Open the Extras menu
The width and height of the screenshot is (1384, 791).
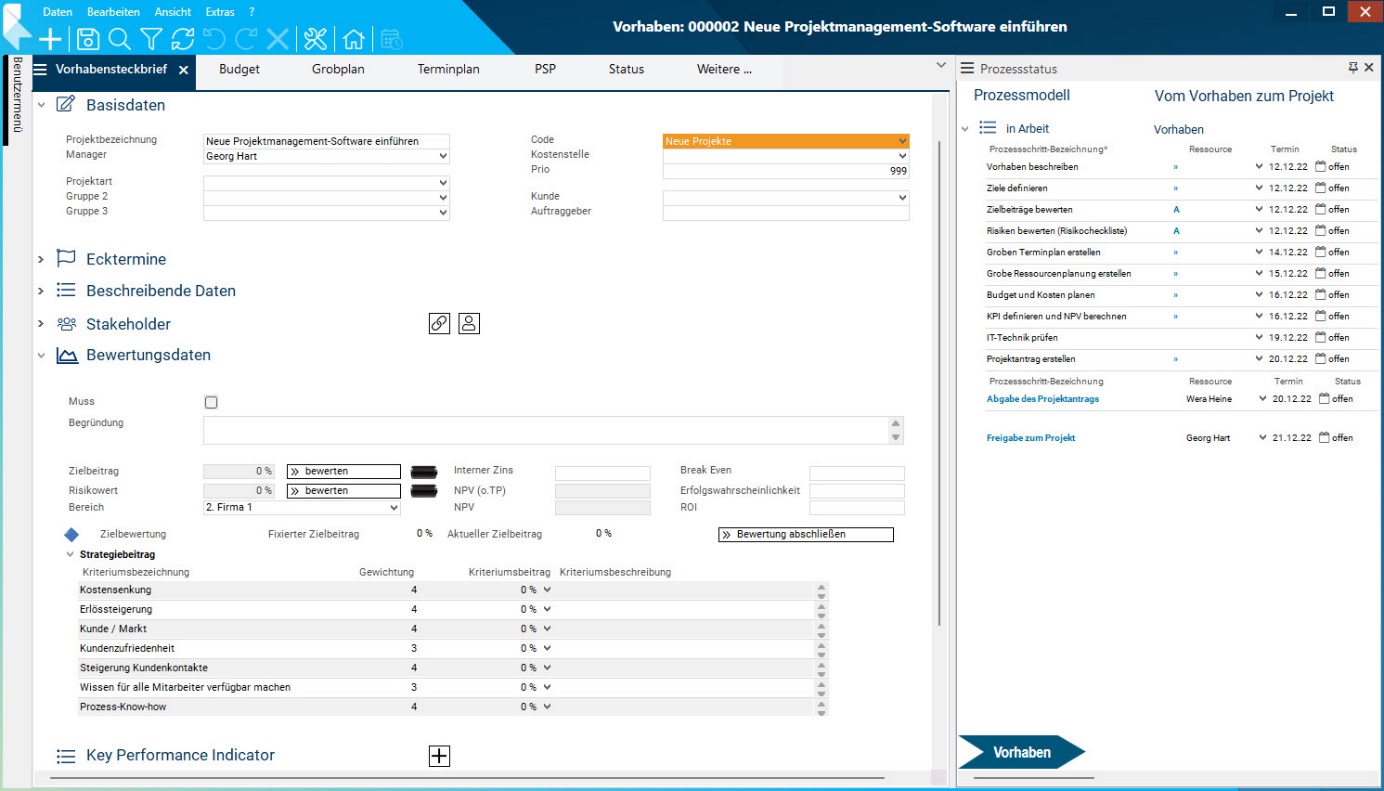220,12
